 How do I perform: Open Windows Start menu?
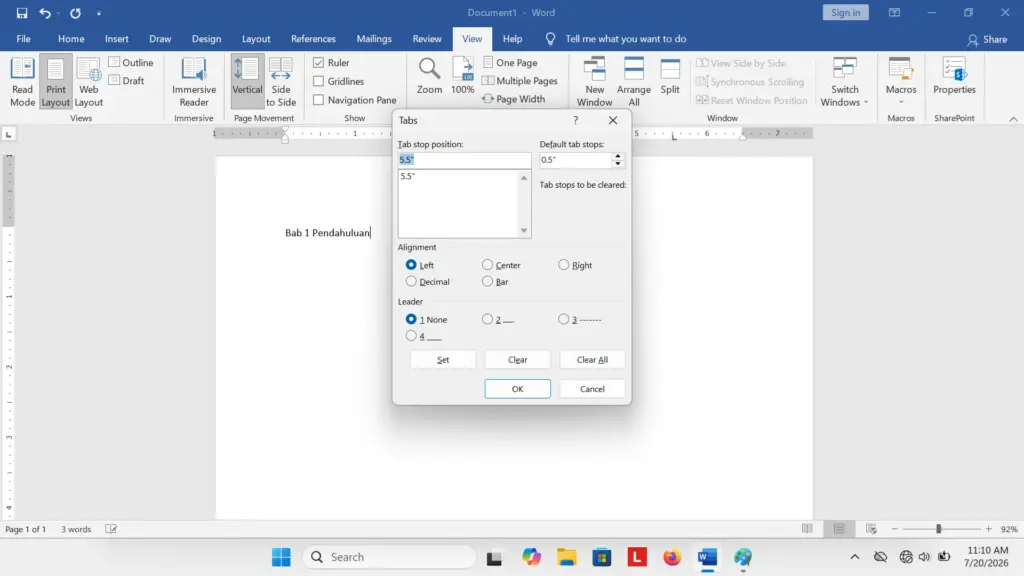281,557
